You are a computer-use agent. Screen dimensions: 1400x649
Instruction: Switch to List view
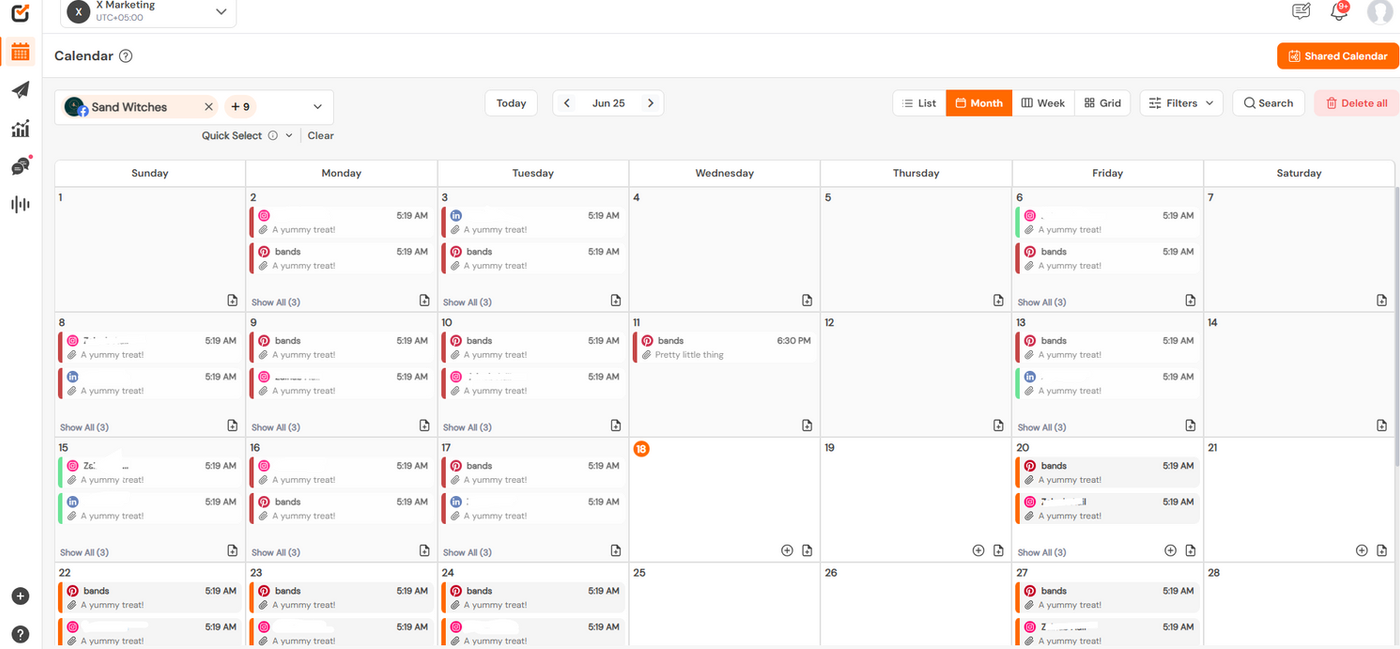(x=919, y=103)
